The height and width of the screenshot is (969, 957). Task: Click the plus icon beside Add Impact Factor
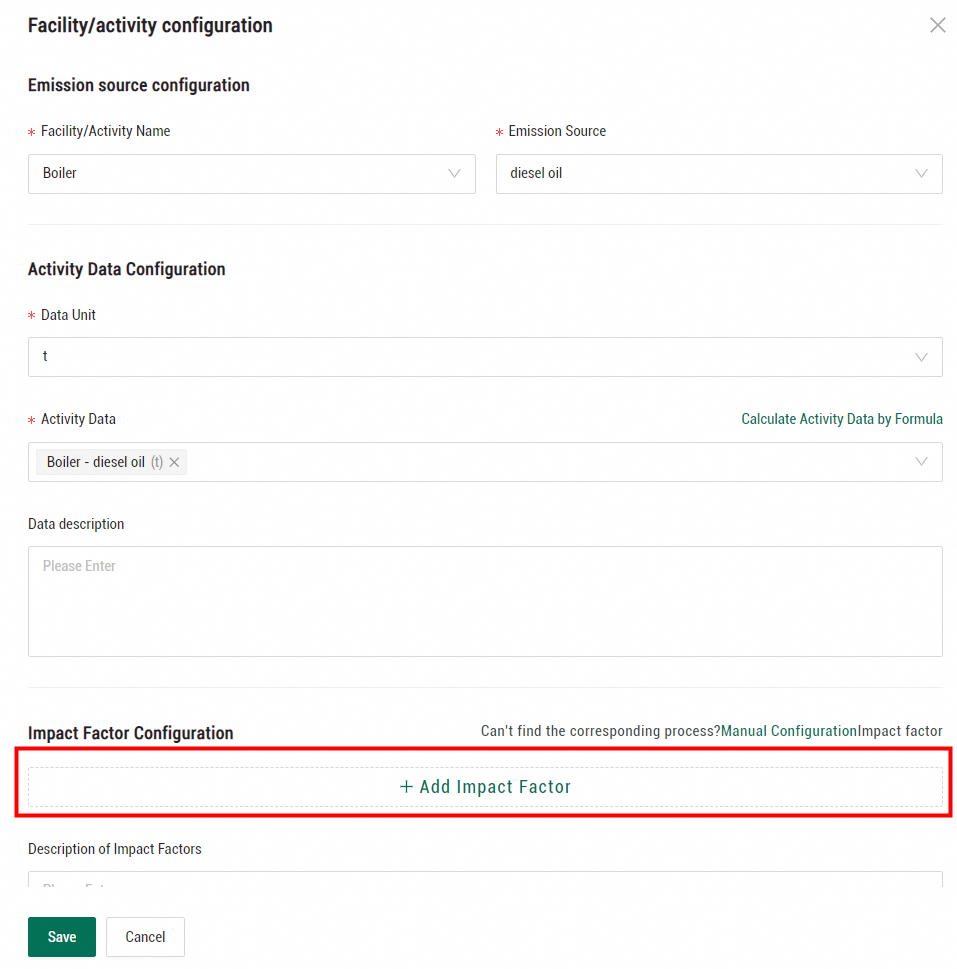point(406,787)
